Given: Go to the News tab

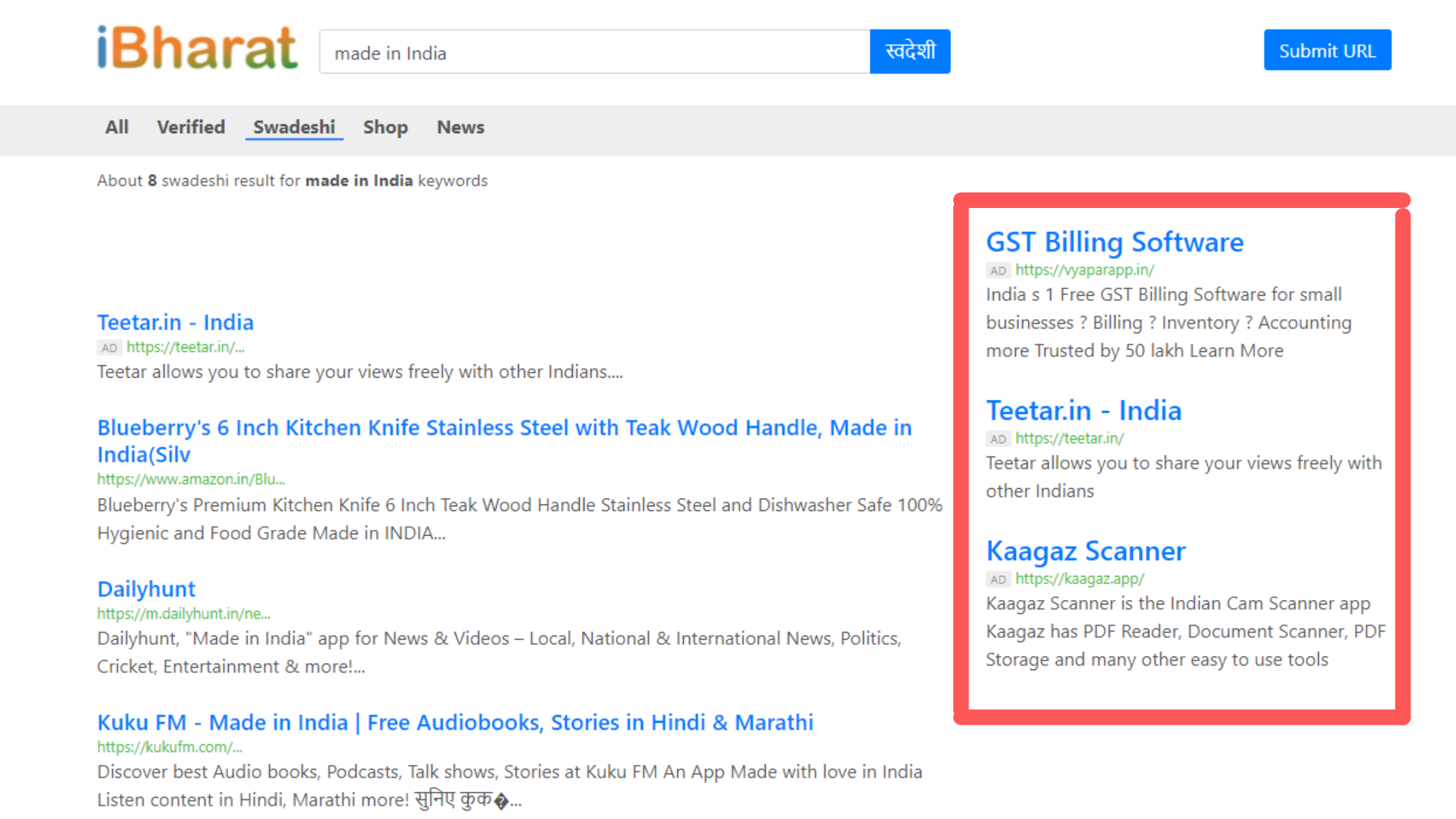Looking at the screenshot, I should coord(460,127).
